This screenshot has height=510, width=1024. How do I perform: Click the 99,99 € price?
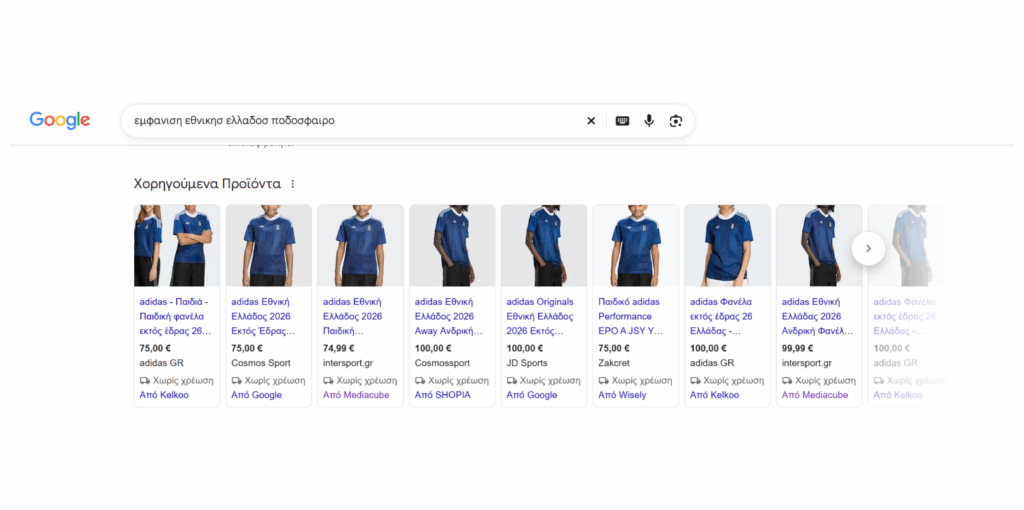(797, 348)
